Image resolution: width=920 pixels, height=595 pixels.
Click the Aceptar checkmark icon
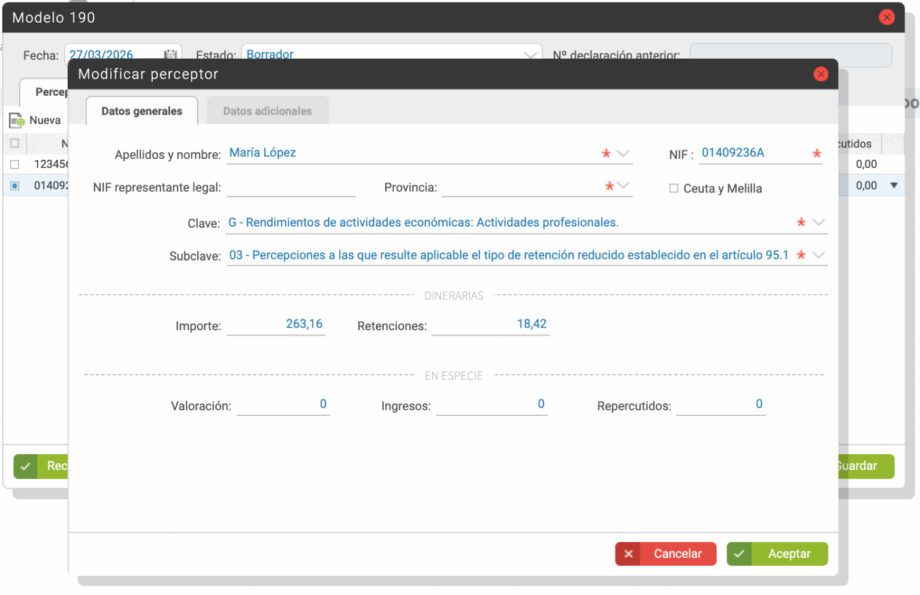point(739,554)
